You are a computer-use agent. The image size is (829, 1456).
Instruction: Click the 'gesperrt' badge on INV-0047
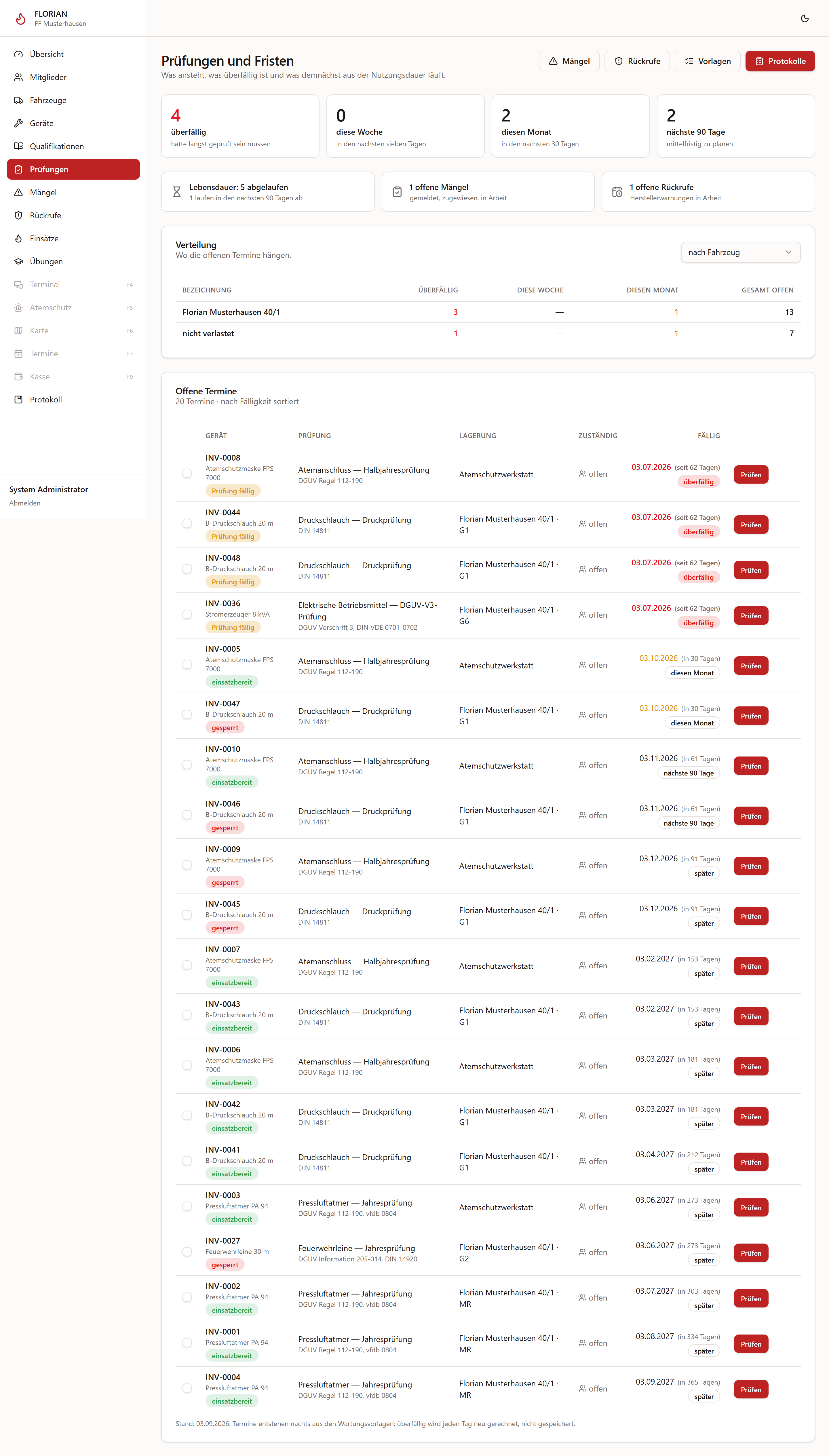tap(225, 728)
